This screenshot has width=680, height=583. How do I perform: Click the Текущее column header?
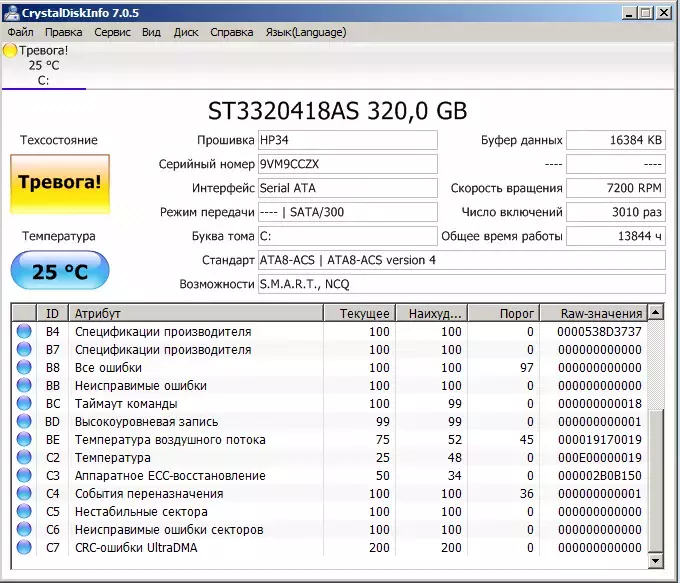(359, 313)
